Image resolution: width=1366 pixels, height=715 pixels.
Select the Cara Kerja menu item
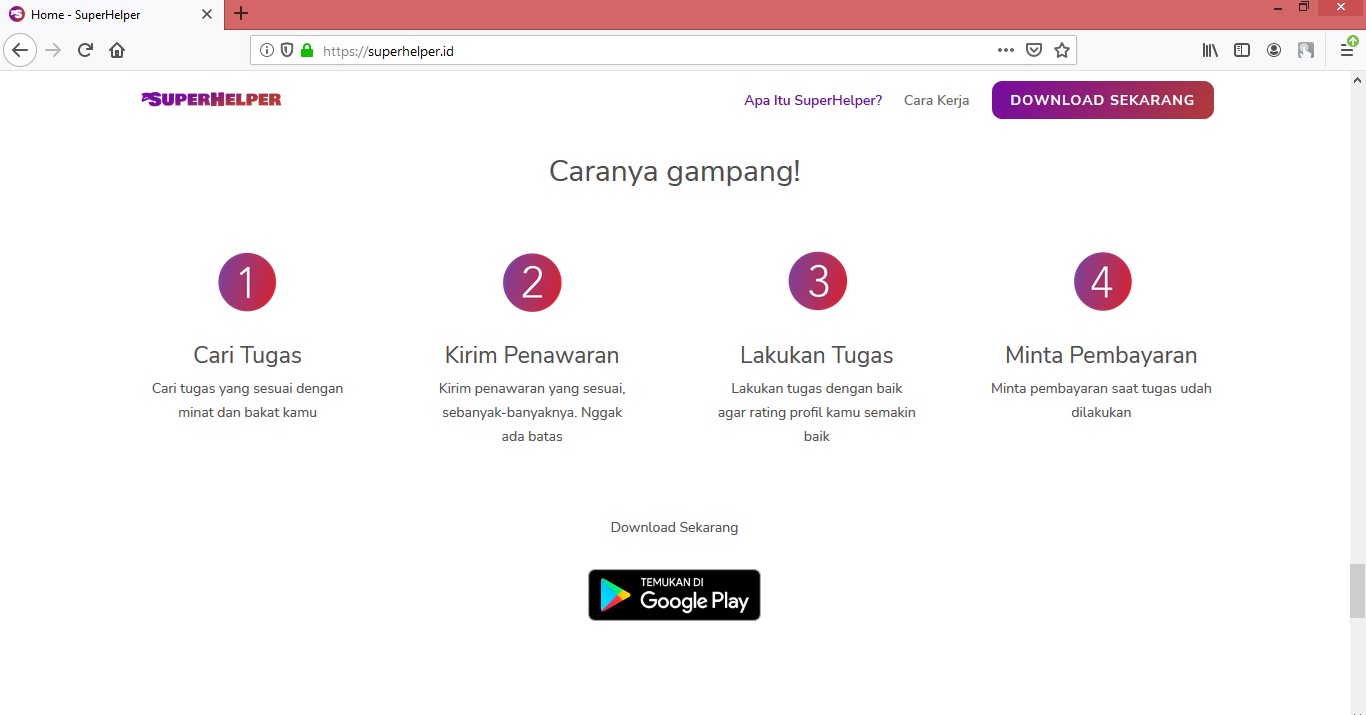point(936,100)
